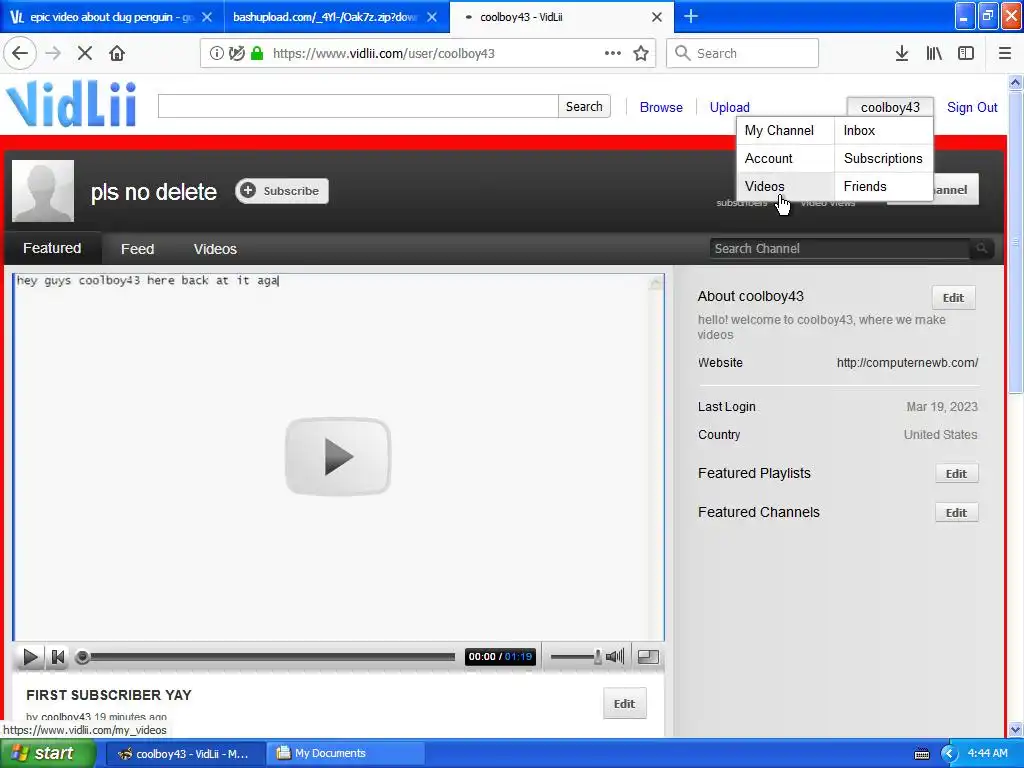Viewport: 1024px width, 768px height.
Task: Click the 4:44 AM taskbar clock
Action: pos(987,753)
